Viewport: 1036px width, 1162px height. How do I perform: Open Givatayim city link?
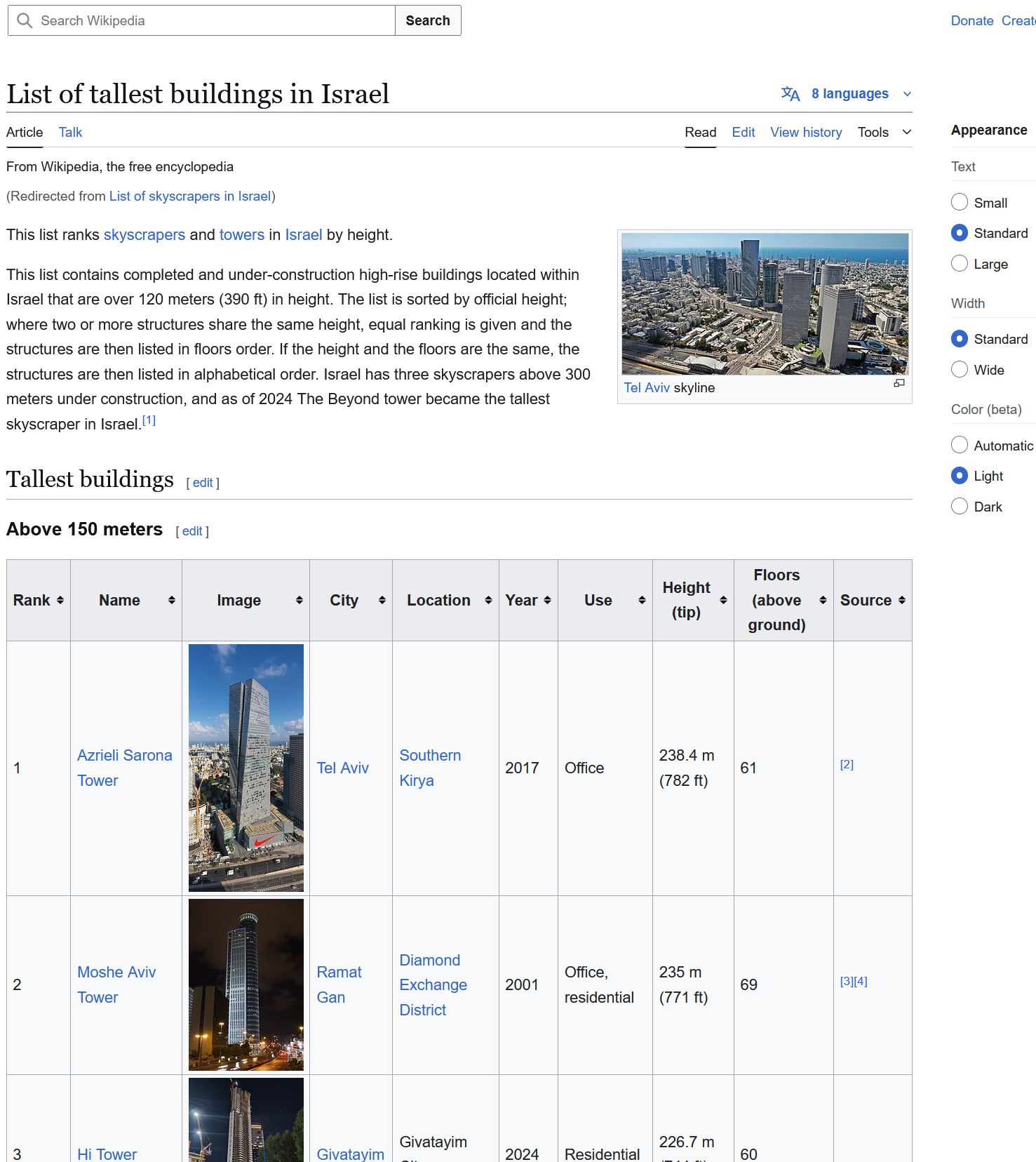coord(350,1154)
